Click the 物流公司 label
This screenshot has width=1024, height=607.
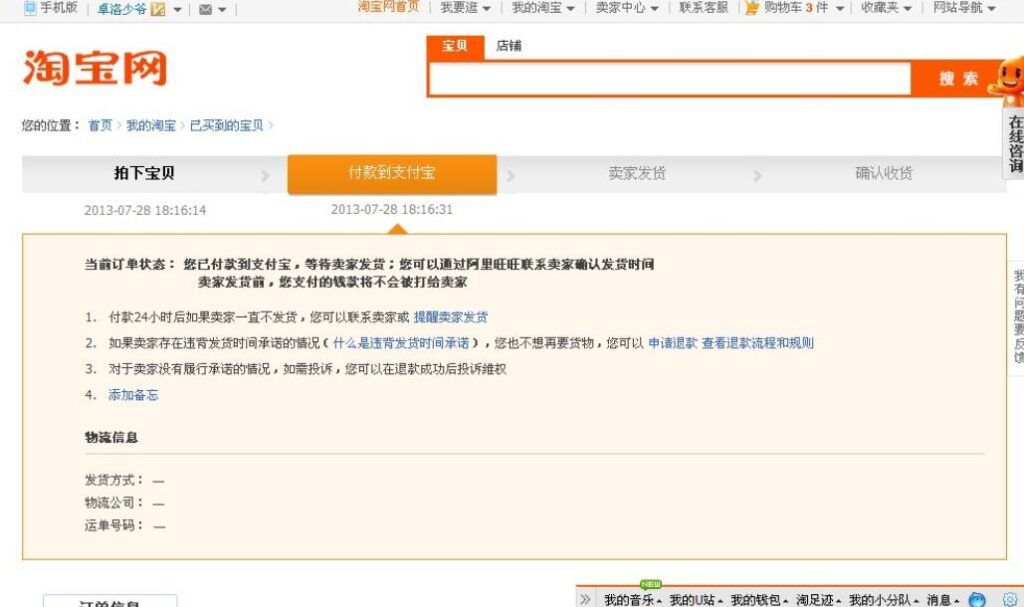[114, 502]
